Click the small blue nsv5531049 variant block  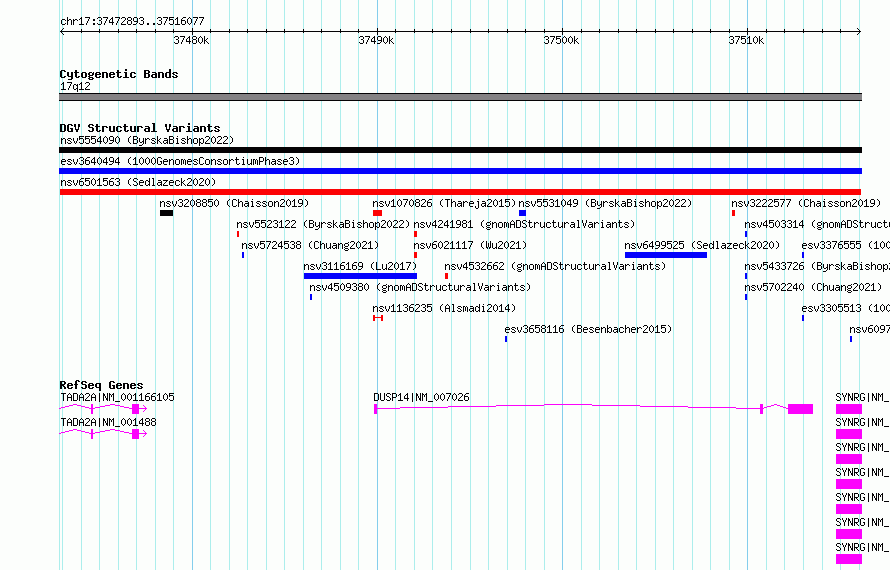click(x=522, y=213)
